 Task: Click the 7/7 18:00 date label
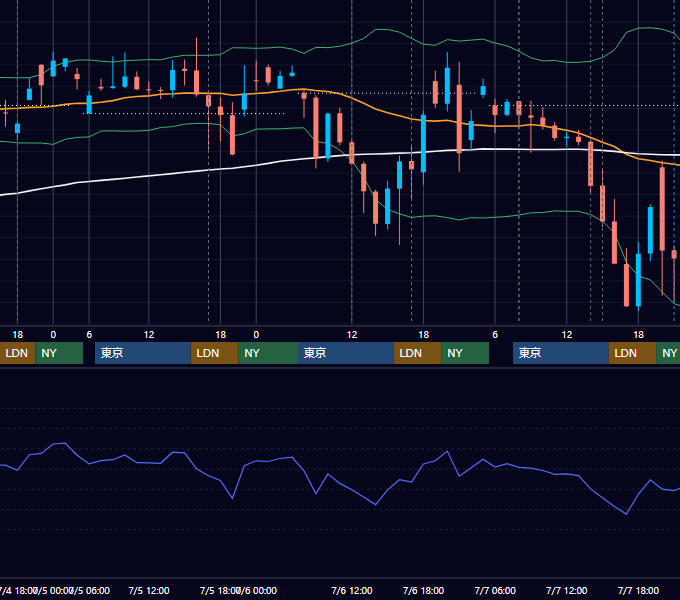click(638, 590)
